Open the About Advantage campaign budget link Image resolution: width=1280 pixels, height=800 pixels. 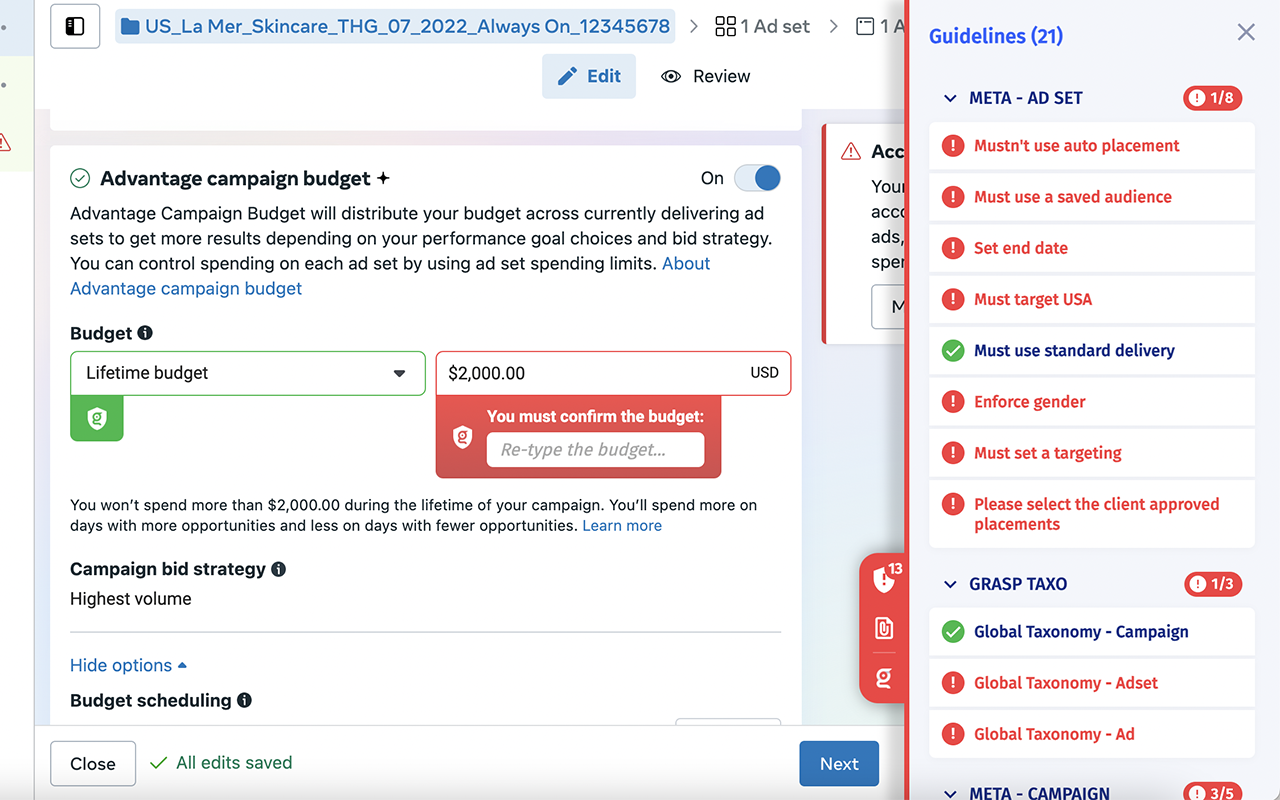pos(186,288)
